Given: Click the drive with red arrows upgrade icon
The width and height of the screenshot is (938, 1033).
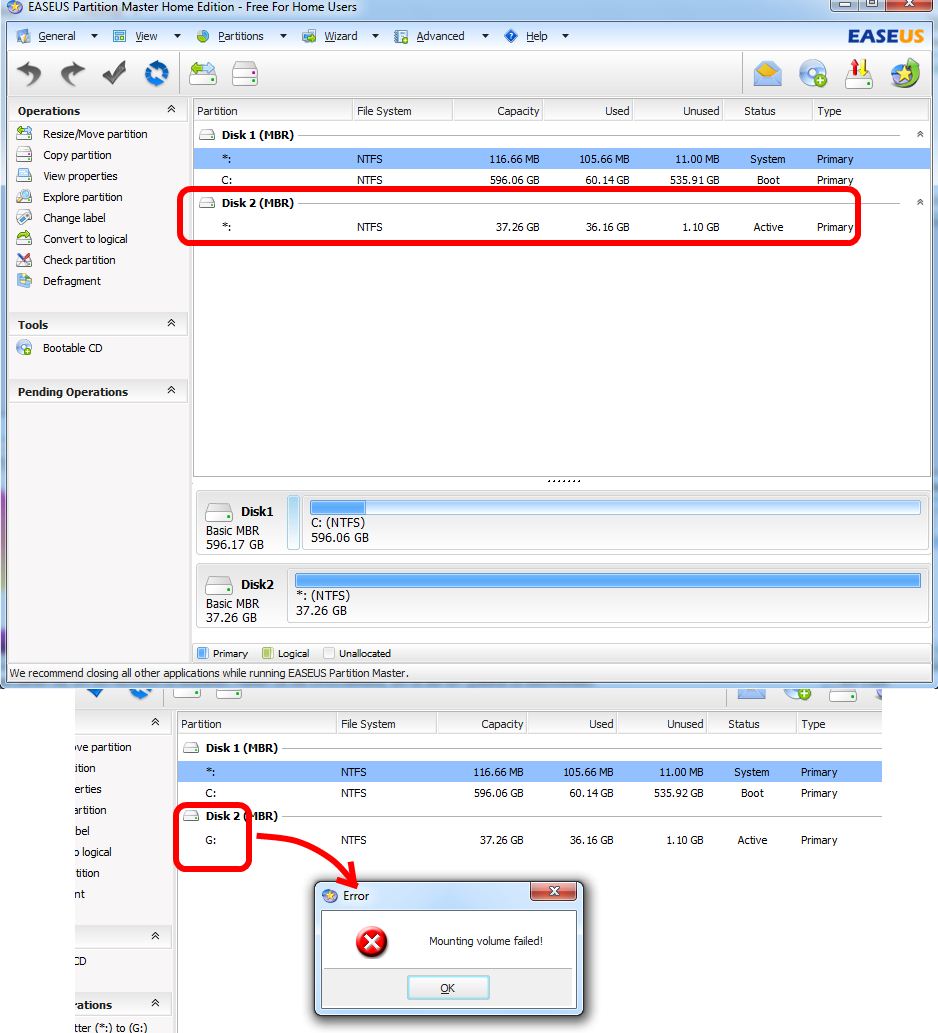Looking at the screenshot, I should 858,73.
